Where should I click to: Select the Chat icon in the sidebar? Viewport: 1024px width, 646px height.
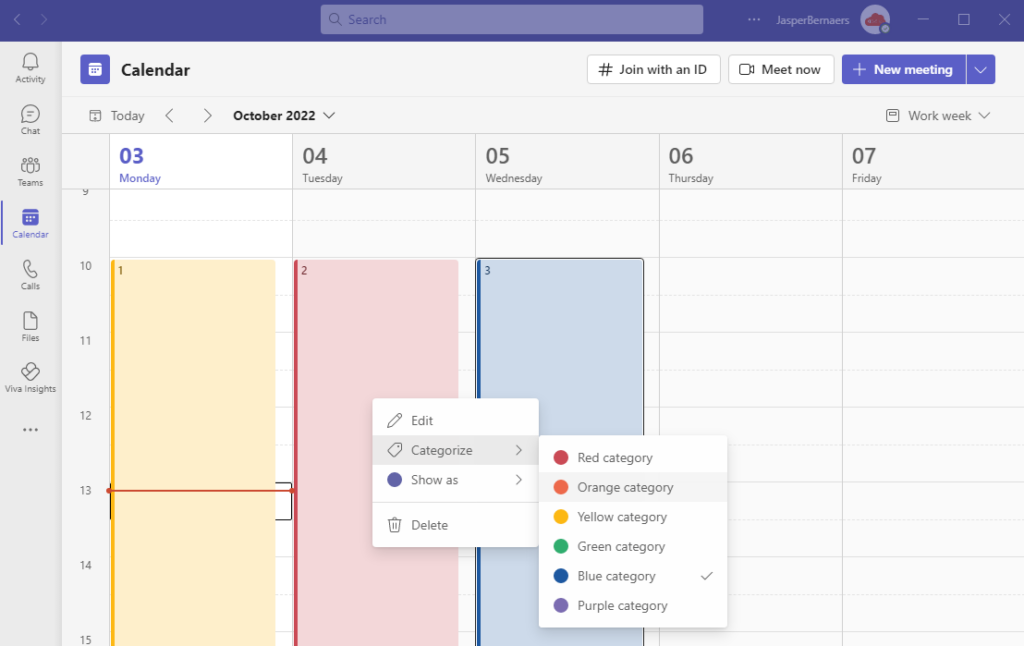point(29,118)
